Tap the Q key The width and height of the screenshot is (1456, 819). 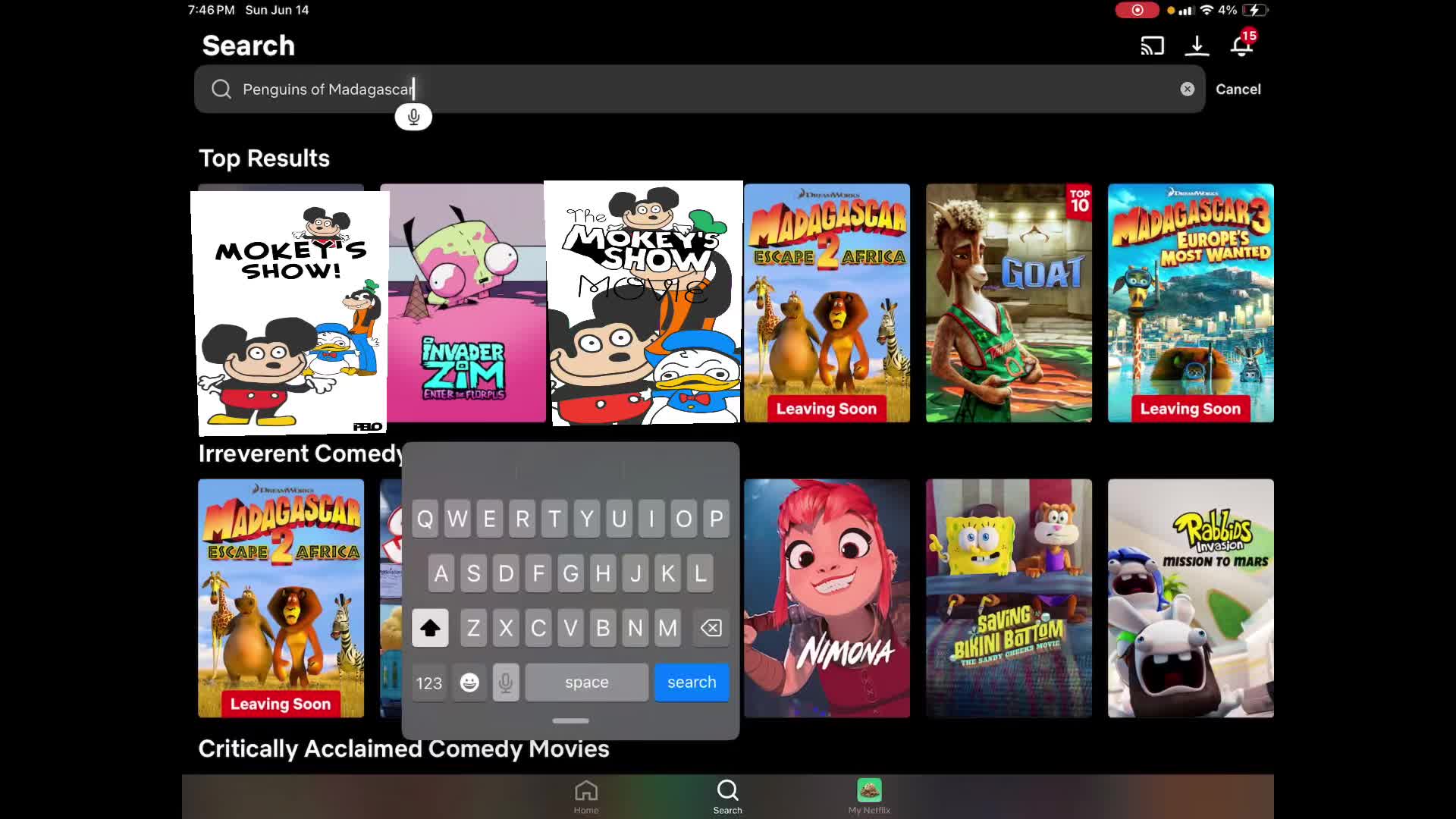pos(425,519)
